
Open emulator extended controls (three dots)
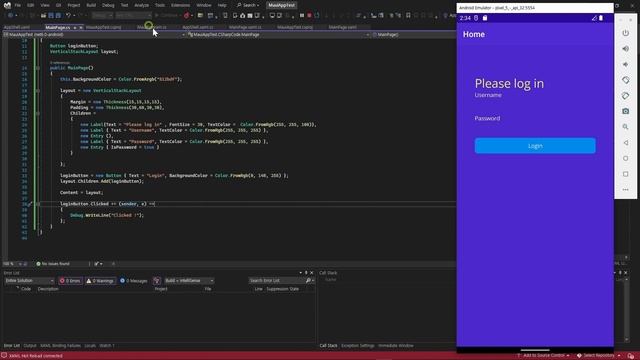625,190
